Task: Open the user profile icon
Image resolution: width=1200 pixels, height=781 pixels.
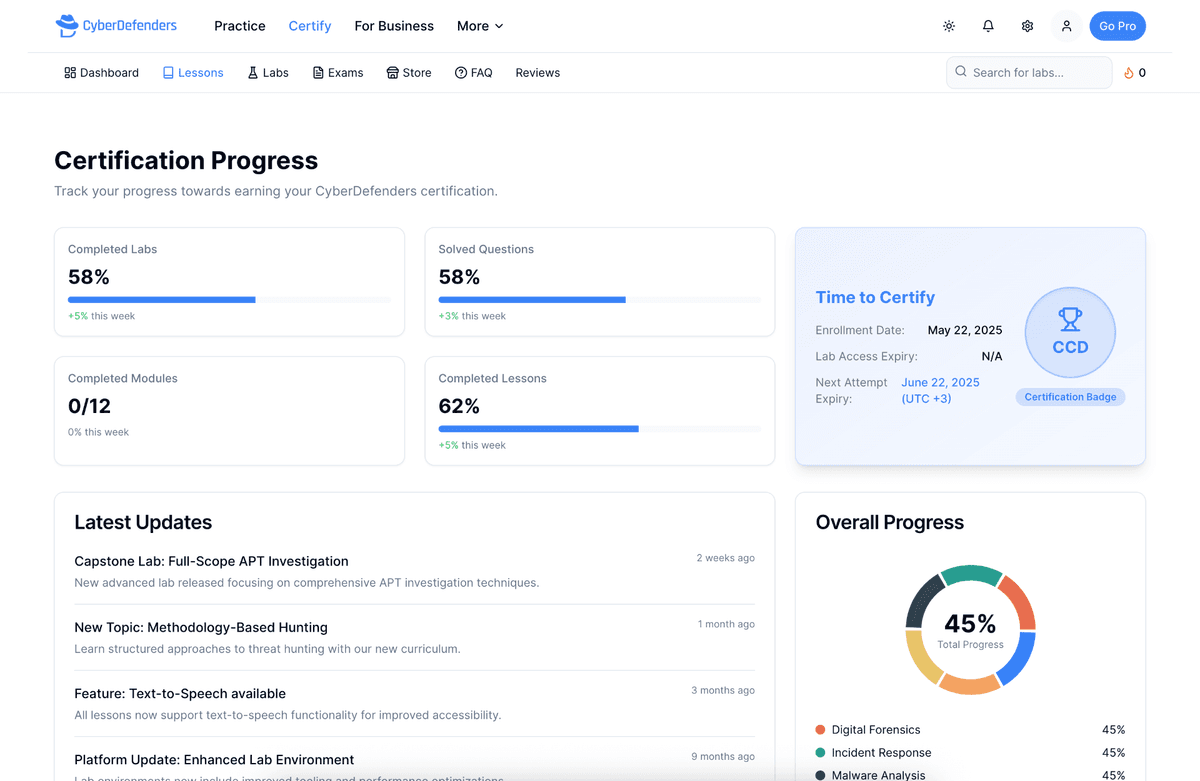Action: pyautogui.click(x=1066, y=26)
